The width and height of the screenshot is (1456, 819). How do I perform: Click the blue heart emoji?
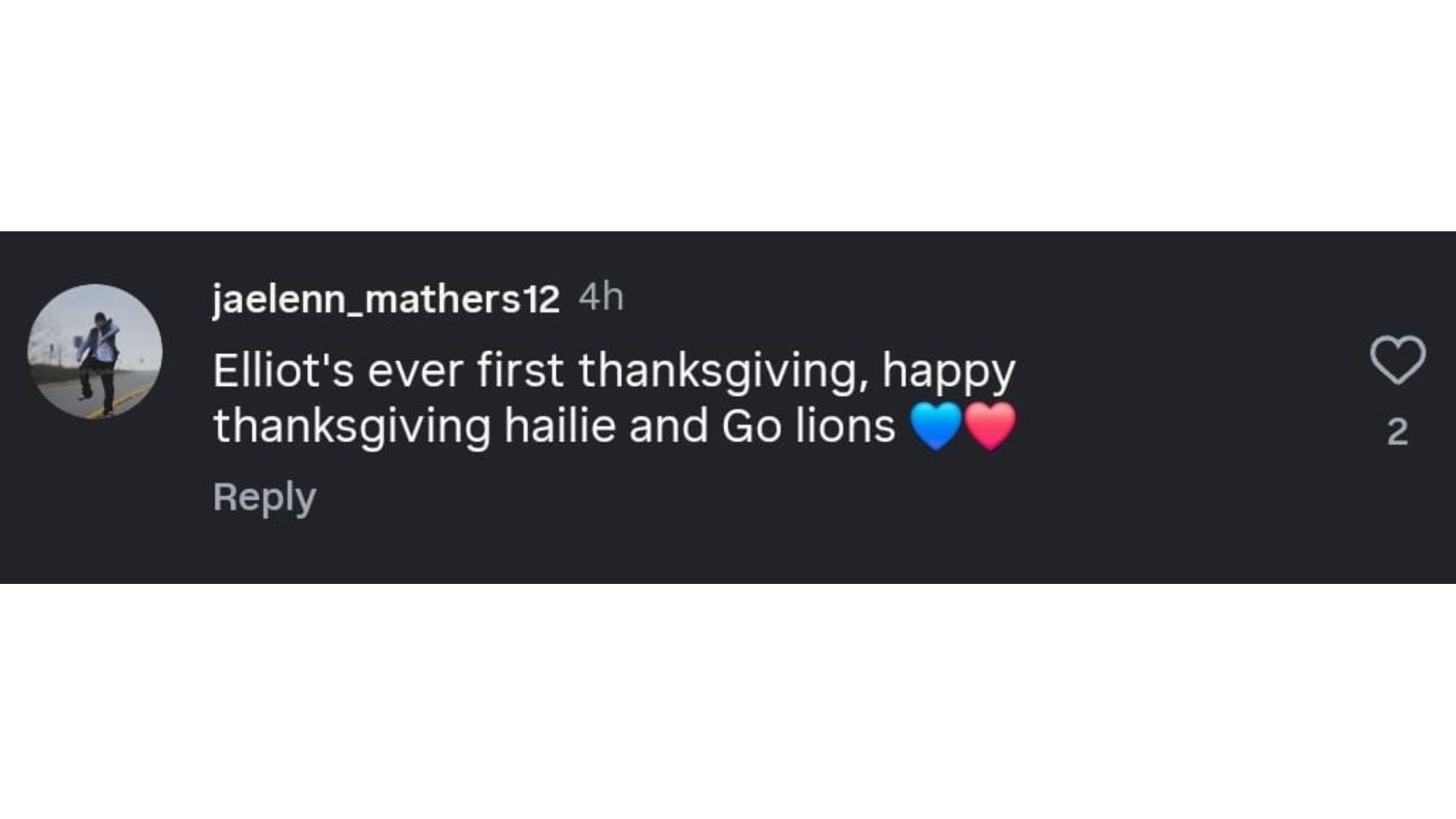pos(936,425)
